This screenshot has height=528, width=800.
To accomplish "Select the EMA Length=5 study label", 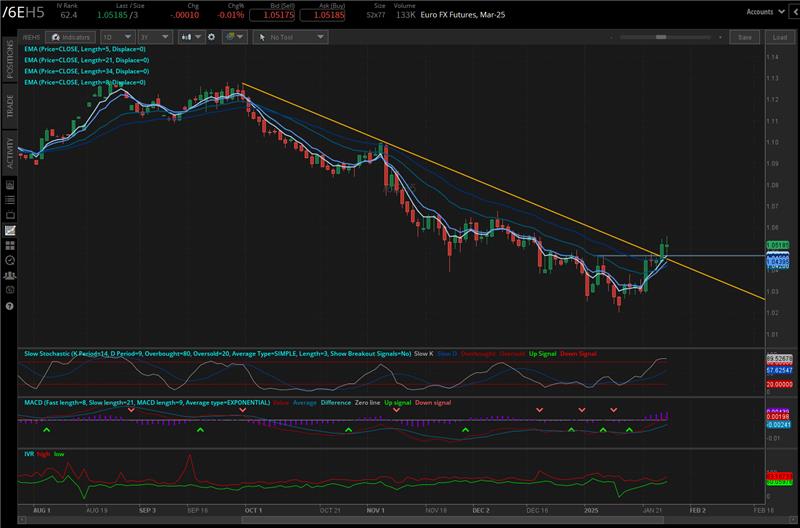I will coord(85,49).
